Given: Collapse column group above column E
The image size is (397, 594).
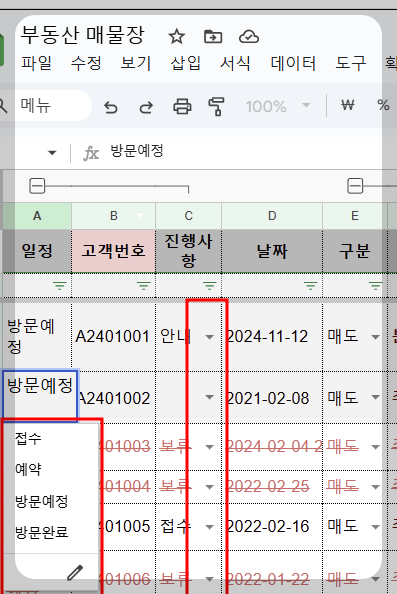Looking at the screenshot, I should pyautogui.click(x=355, y=186).
